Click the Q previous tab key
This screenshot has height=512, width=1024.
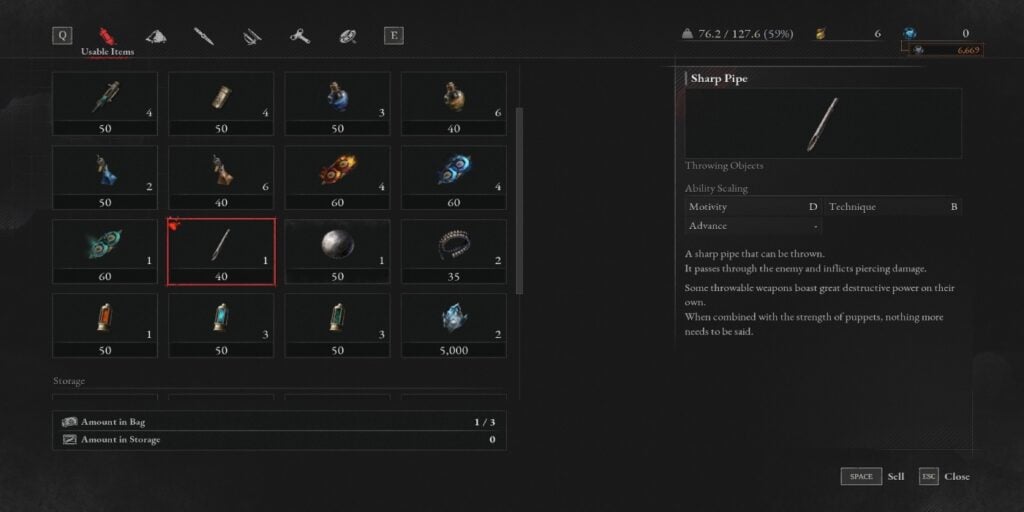62,36
